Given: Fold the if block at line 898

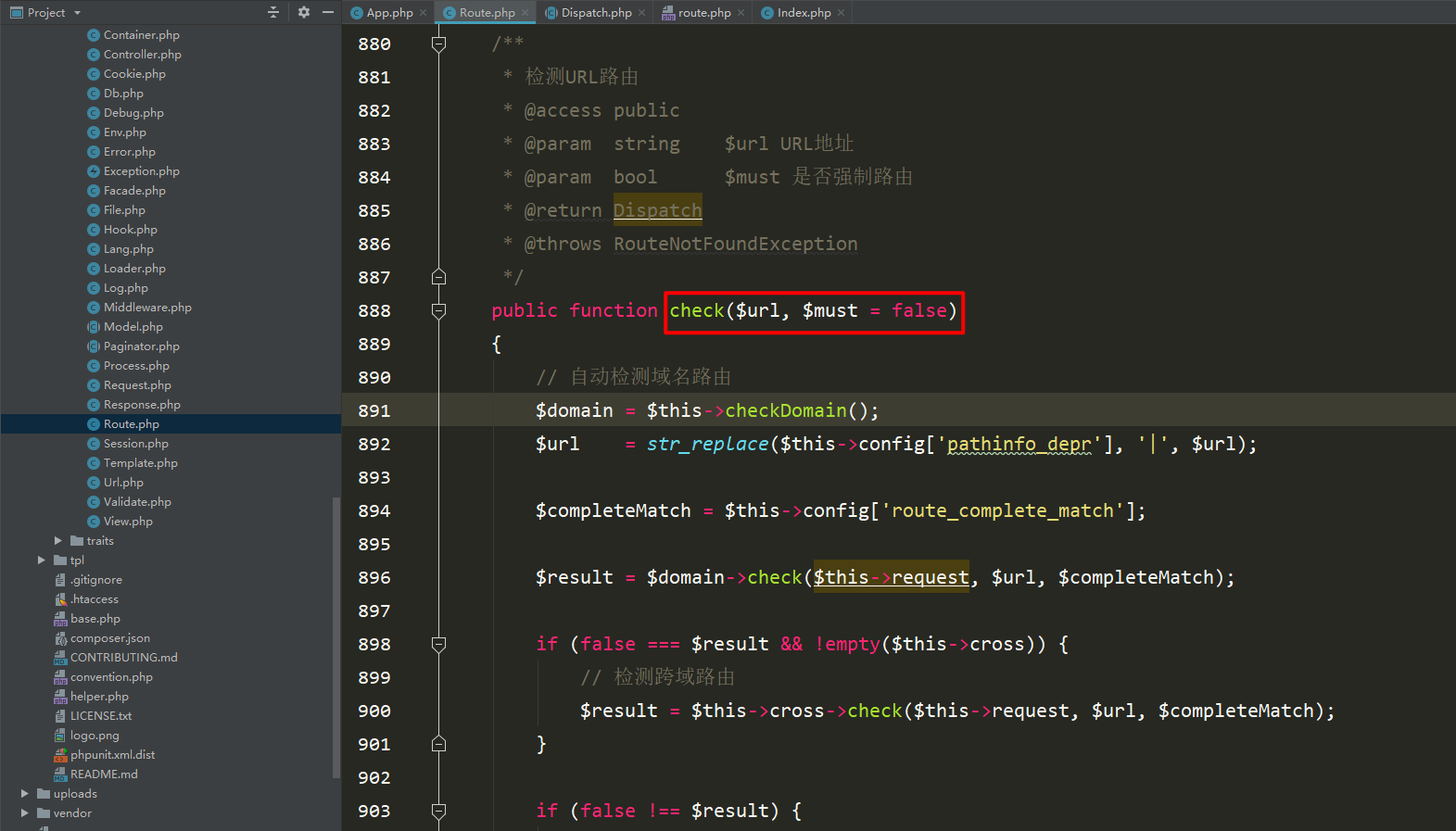Looking at the screenshot, I should [439, 644].
